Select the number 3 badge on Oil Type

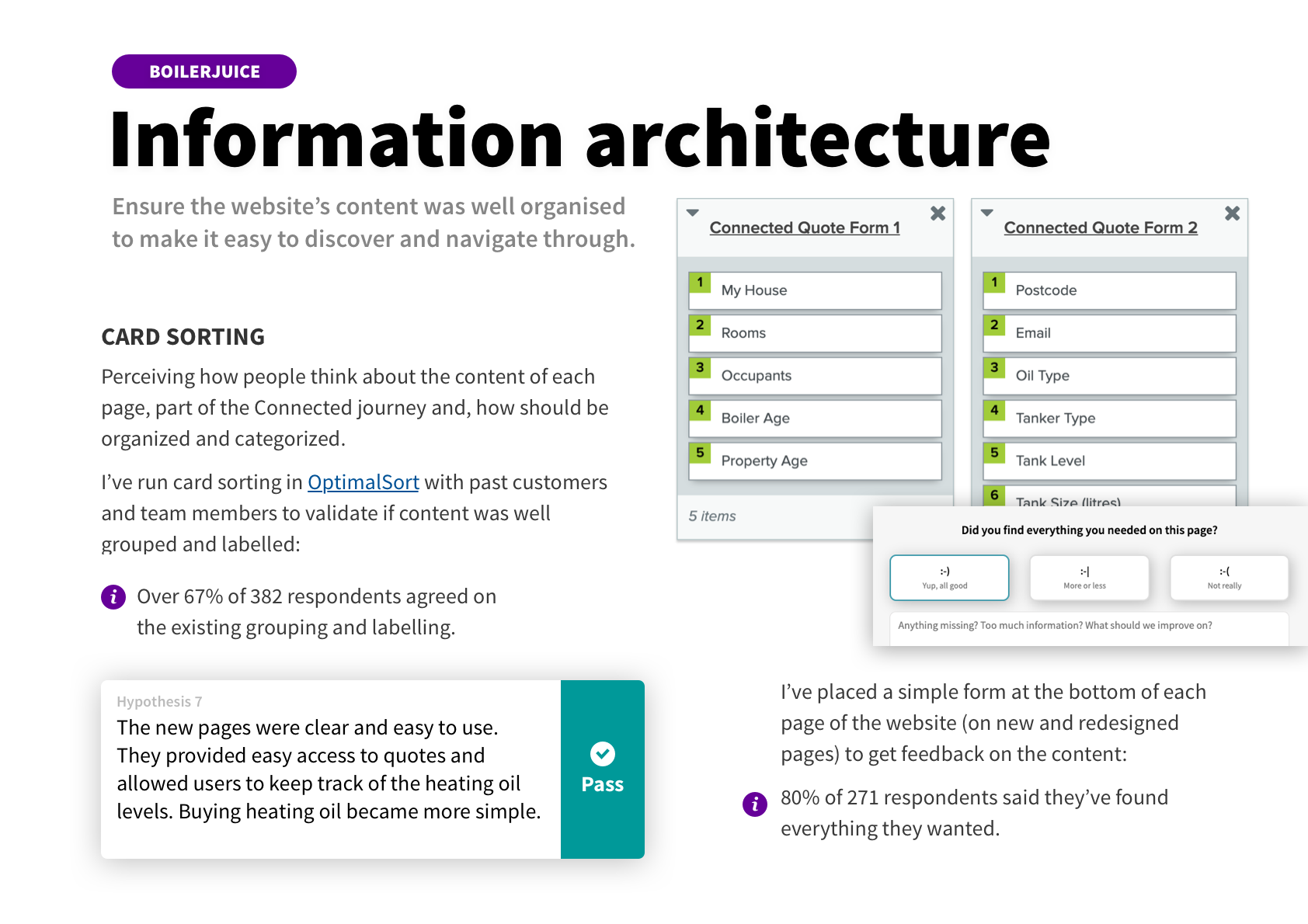[994, 367]
